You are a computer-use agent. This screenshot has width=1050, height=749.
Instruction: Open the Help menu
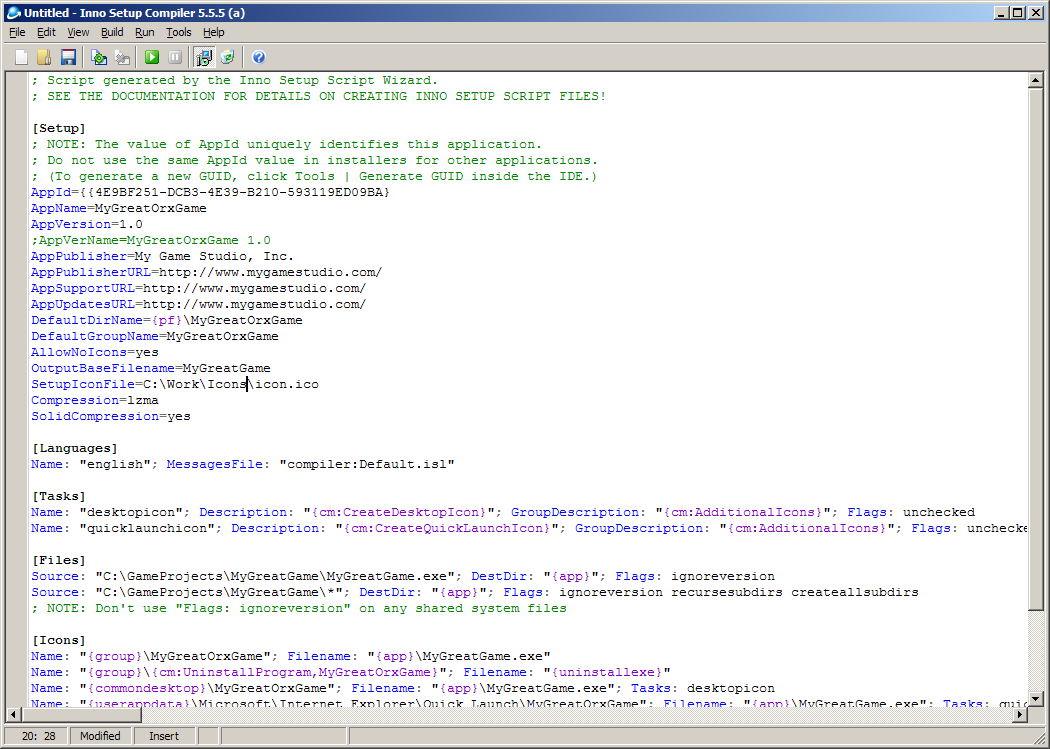coord(214,32)
